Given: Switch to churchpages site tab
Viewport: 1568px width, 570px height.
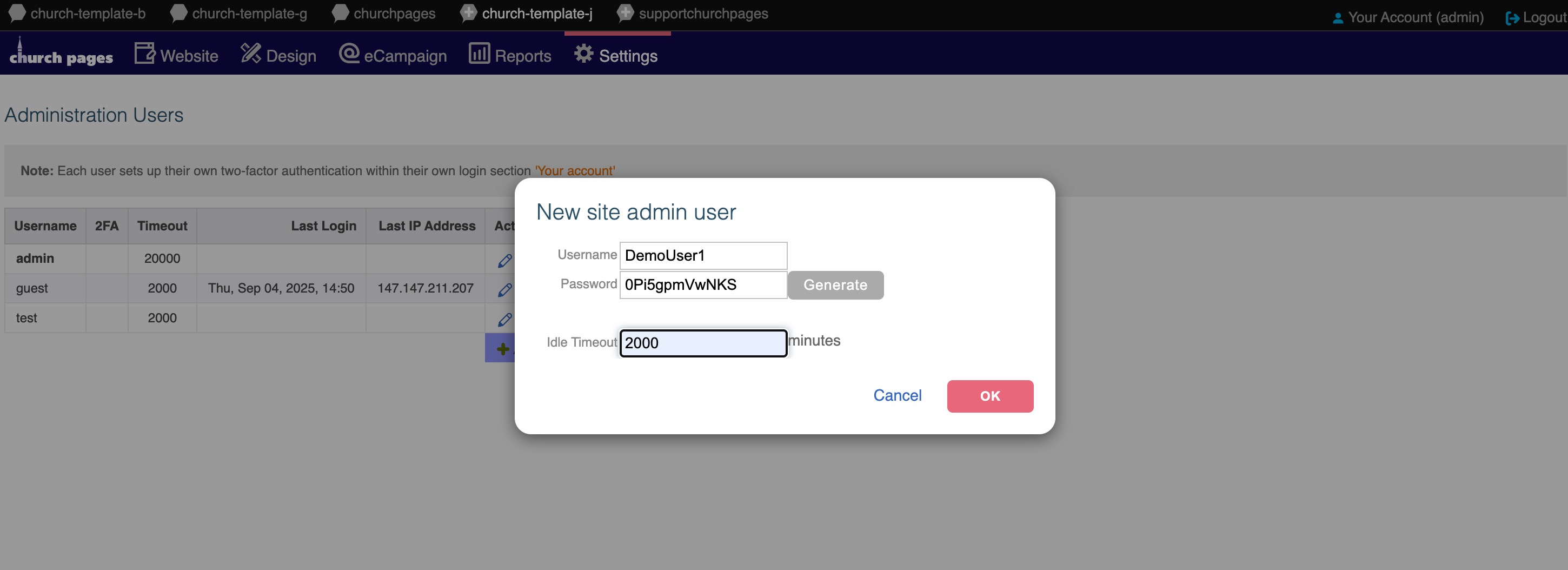Looking at the screenshot, I should [383, 14].
